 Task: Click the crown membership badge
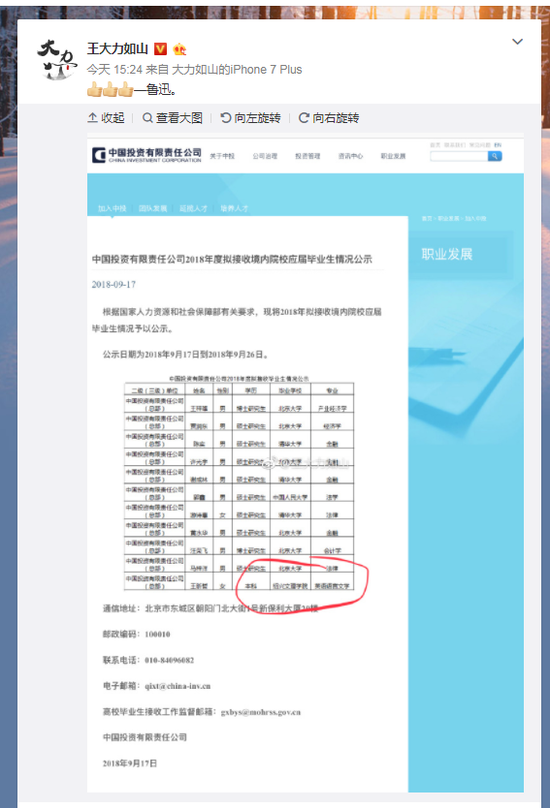179,49
